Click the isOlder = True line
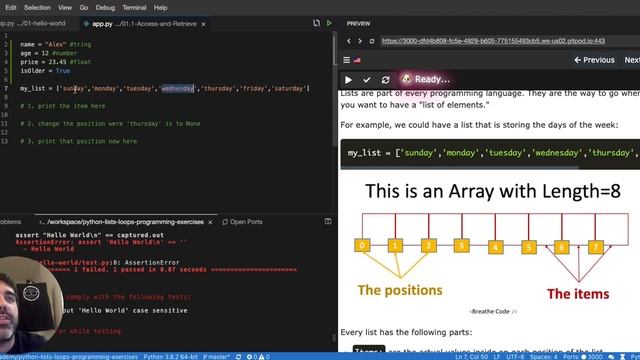Viewport: 640px width, 360px height. (x=45, y=71)
